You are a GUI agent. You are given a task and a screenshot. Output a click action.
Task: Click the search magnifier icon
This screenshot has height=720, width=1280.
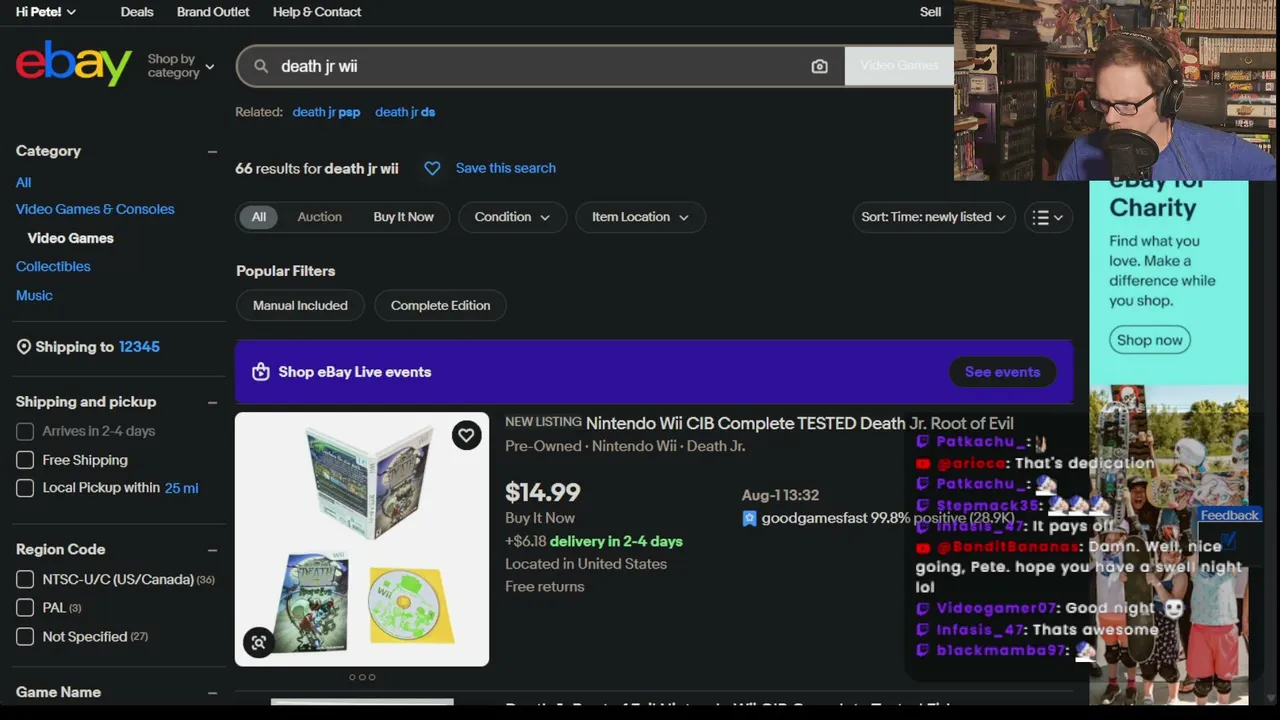coord(261,66)
